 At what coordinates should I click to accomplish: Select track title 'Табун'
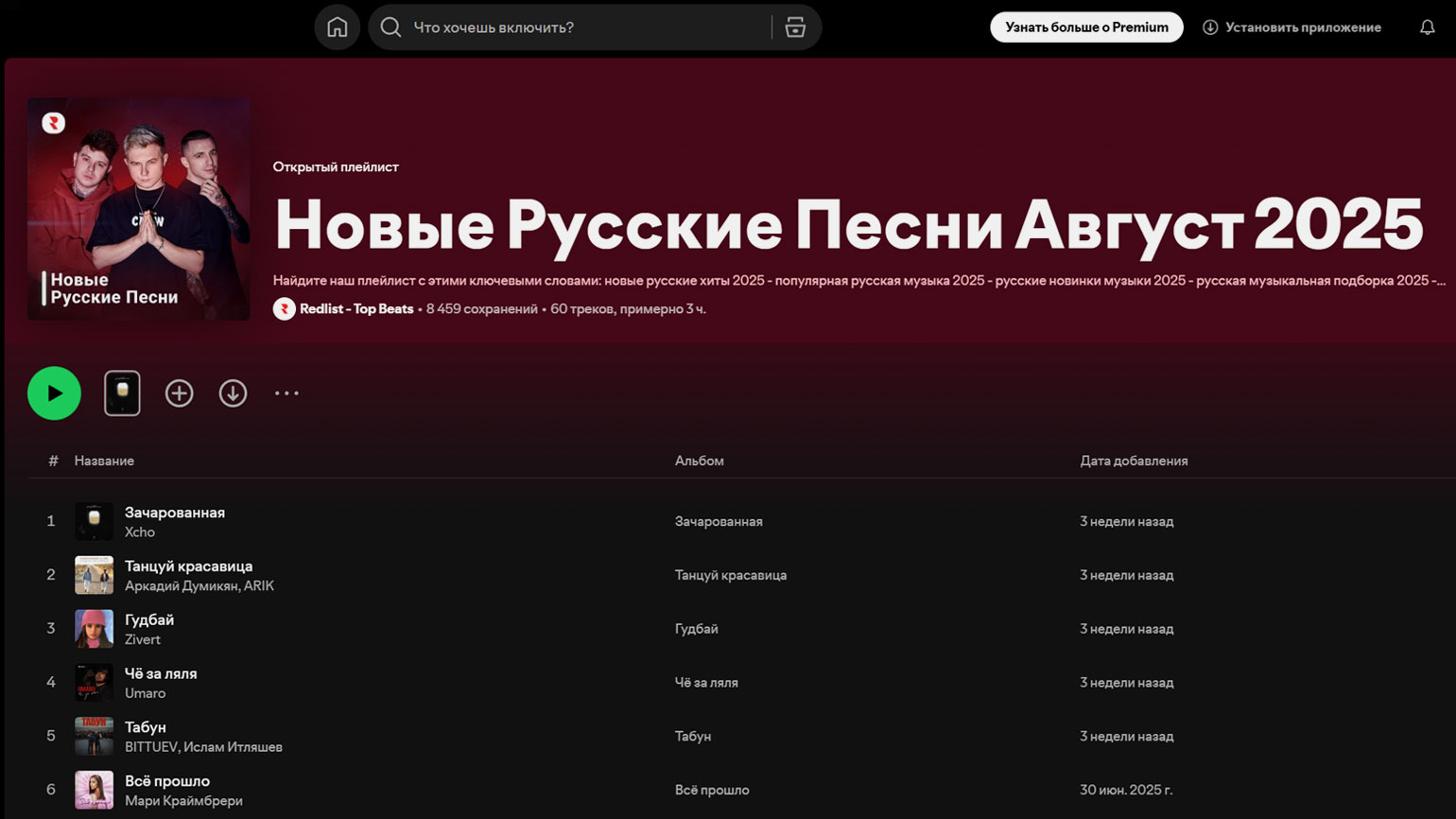[x=146, y=728]
